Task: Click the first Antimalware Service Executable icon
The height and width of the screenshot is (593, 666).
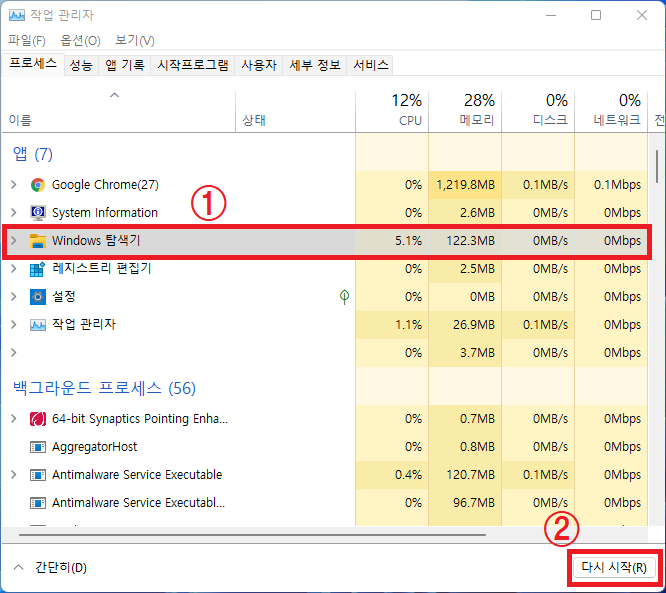Action: point(38,475)
